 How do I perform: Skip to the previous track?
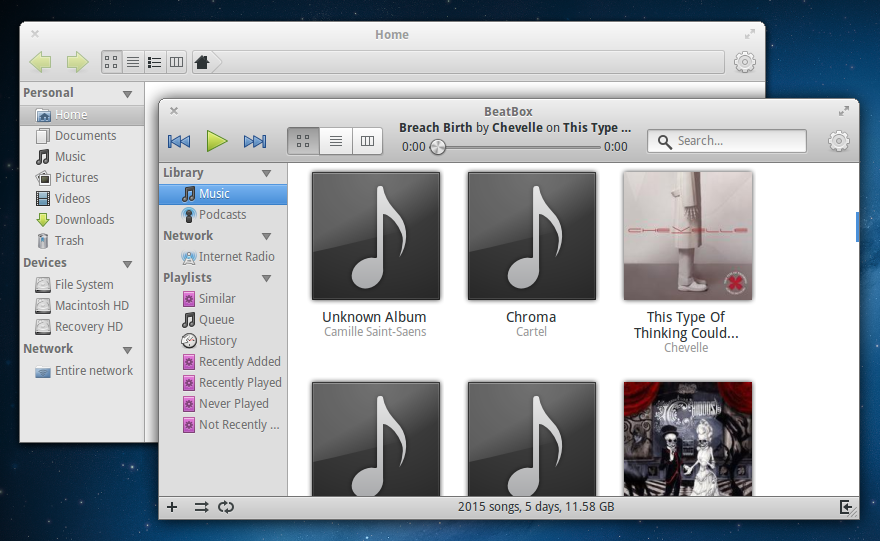[179, 142]
